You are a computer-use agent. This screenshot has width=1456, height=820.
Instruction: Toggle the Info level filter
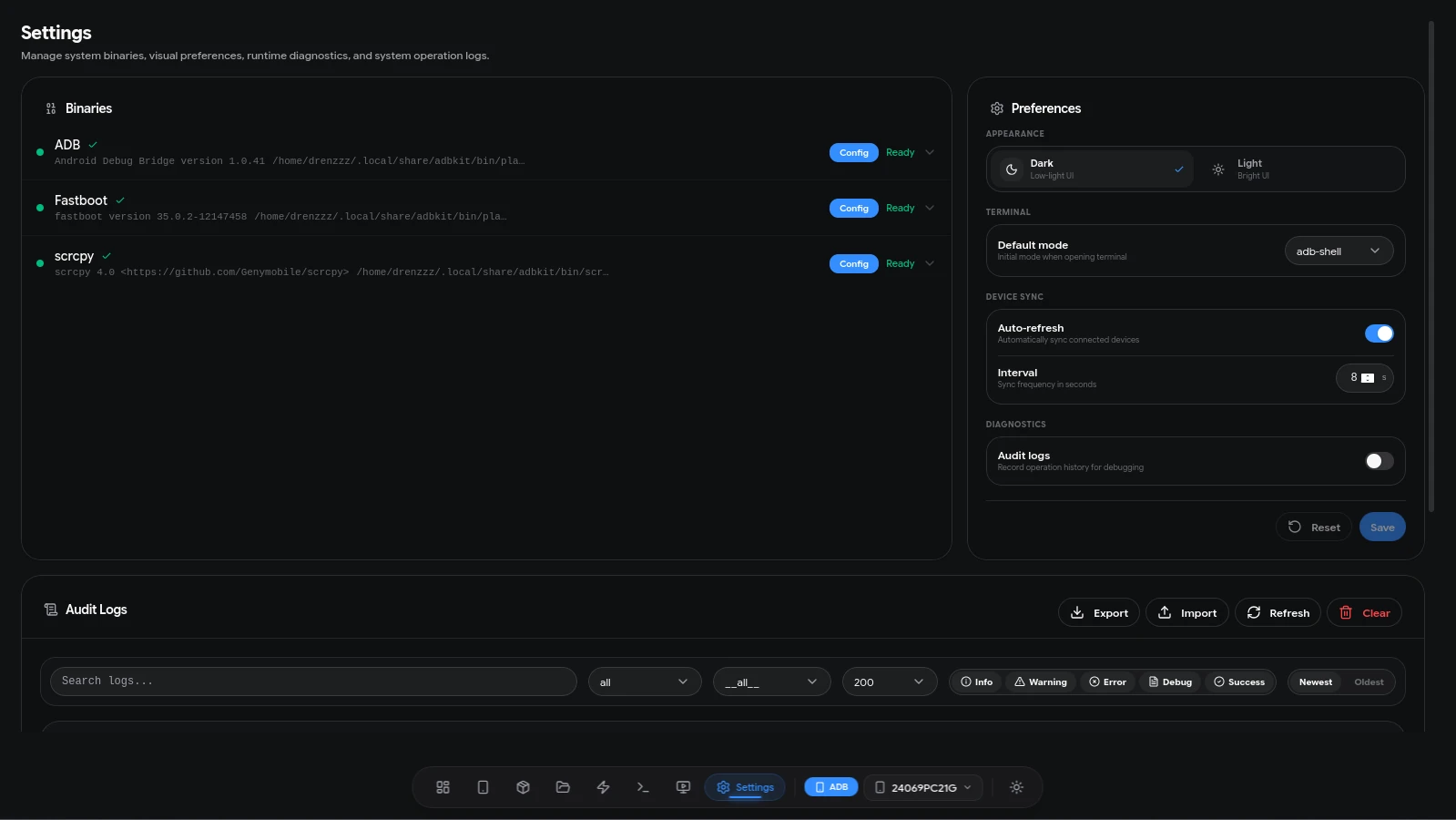977,682
